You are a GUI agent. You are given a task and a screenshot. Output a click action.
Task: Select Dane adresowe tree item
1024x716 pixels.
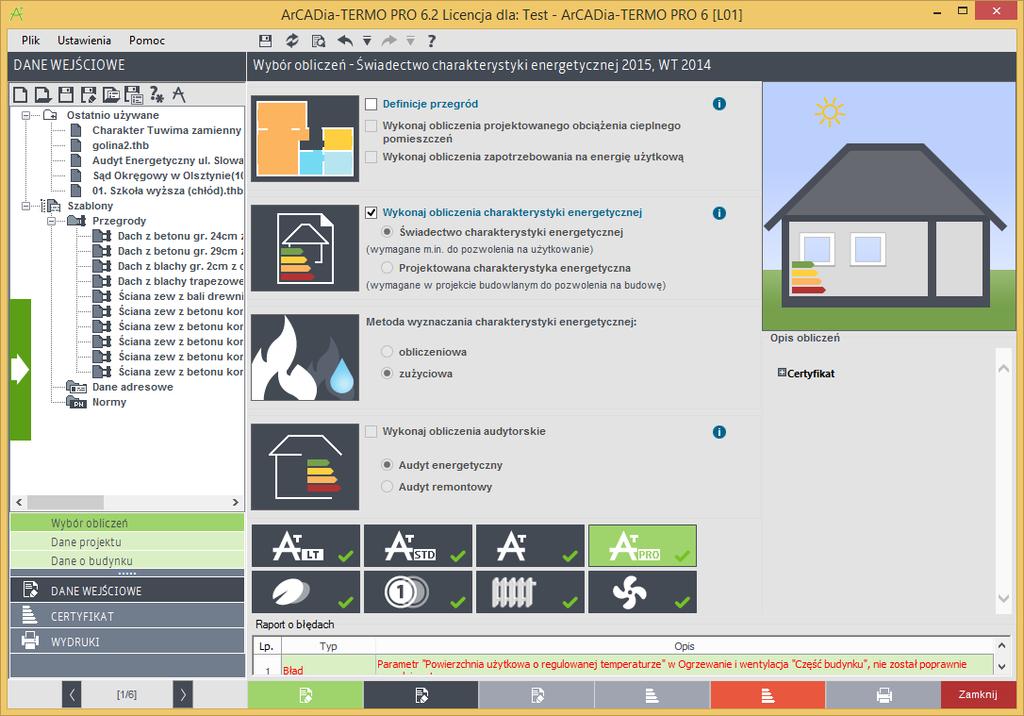[133, 387]
